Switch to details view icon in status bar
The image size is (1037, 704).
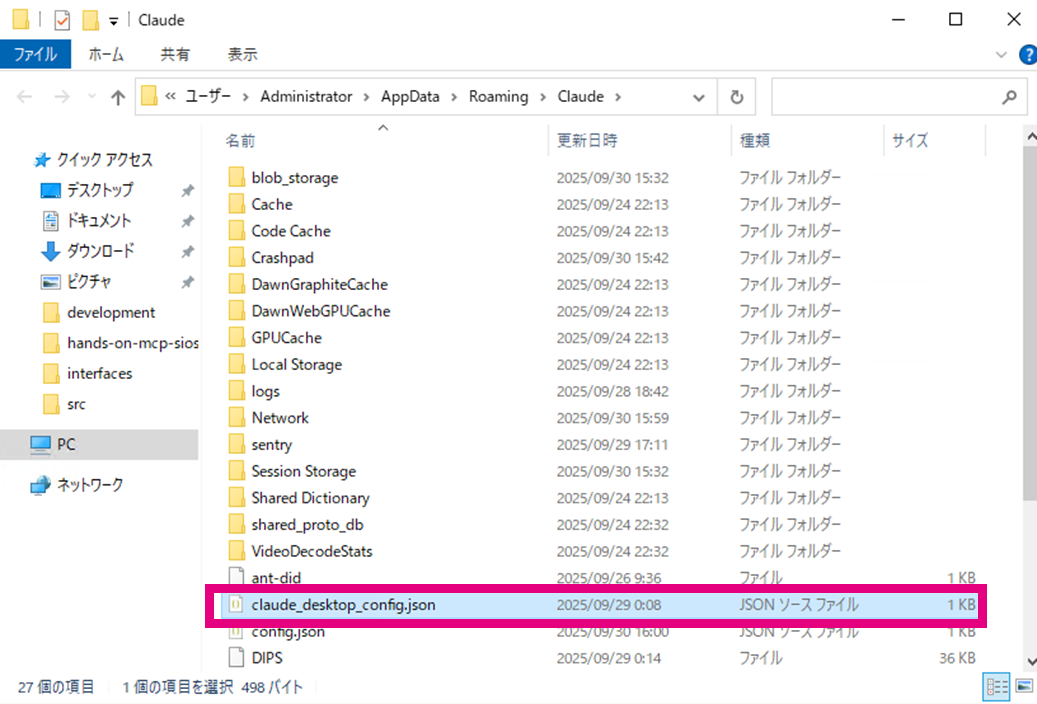point(996,687)
